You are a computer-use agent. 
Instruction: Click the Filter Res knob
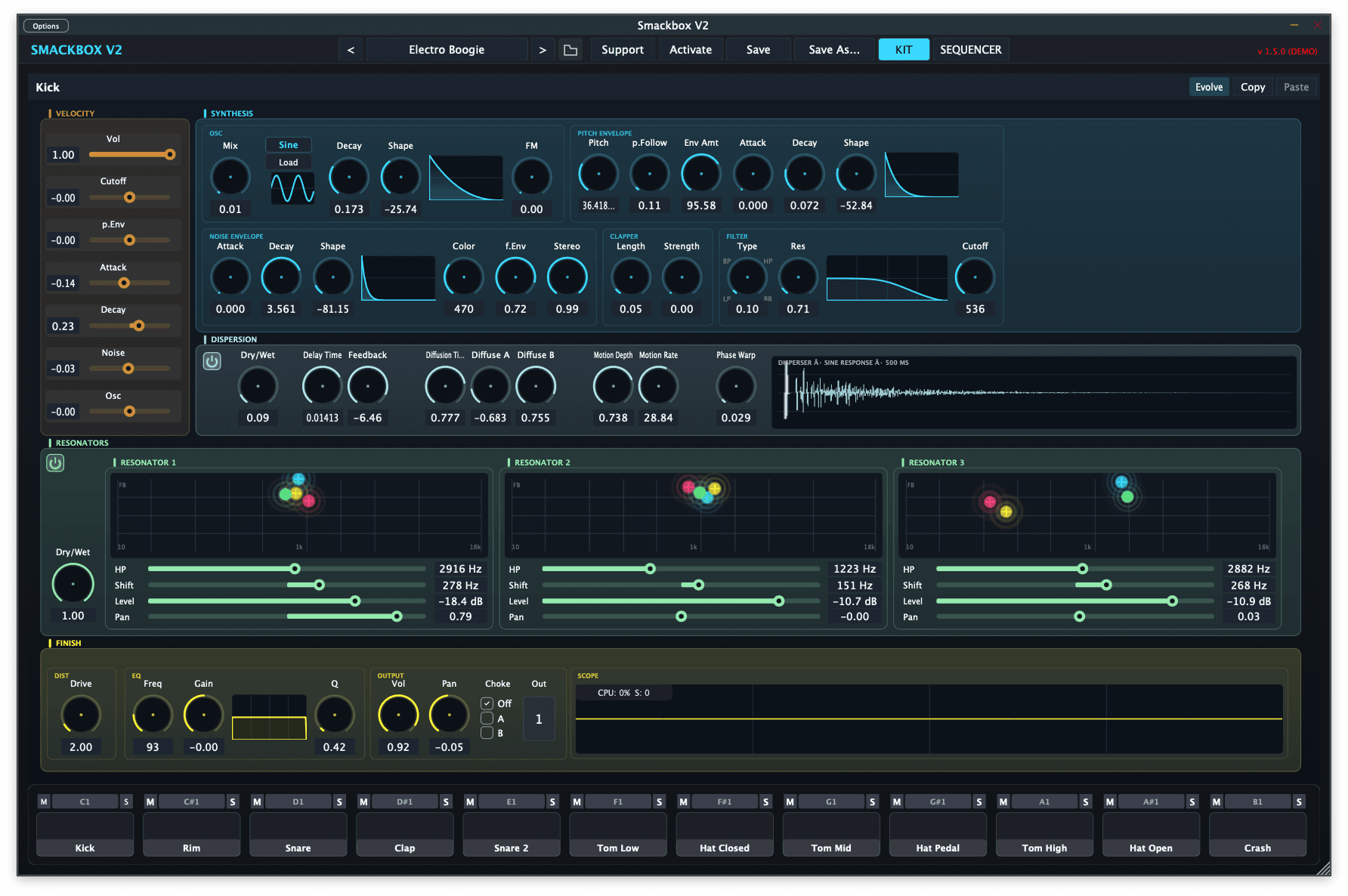click(x=798, y=277)
